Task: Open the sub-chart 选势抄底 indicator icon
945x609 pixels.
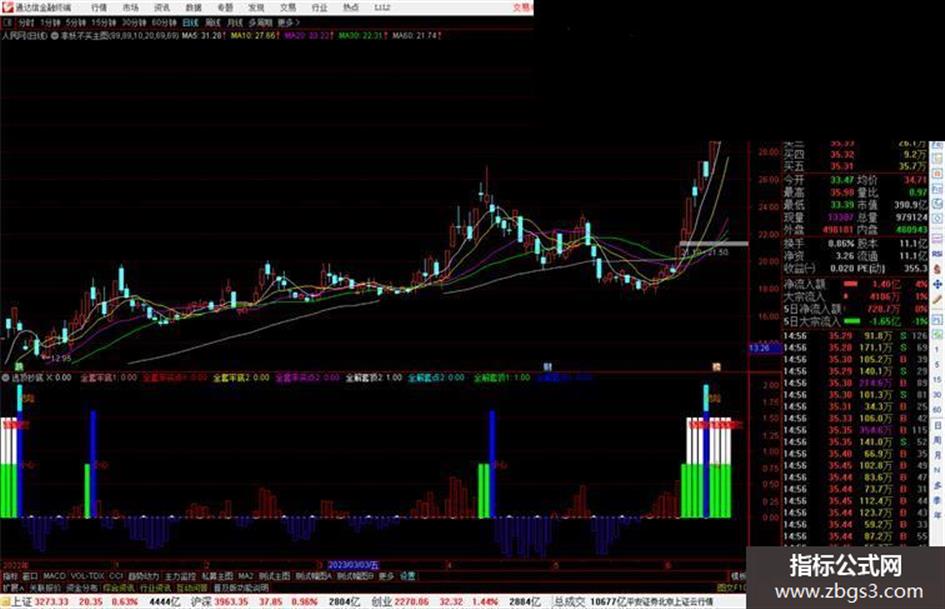Action: point(5,378)
